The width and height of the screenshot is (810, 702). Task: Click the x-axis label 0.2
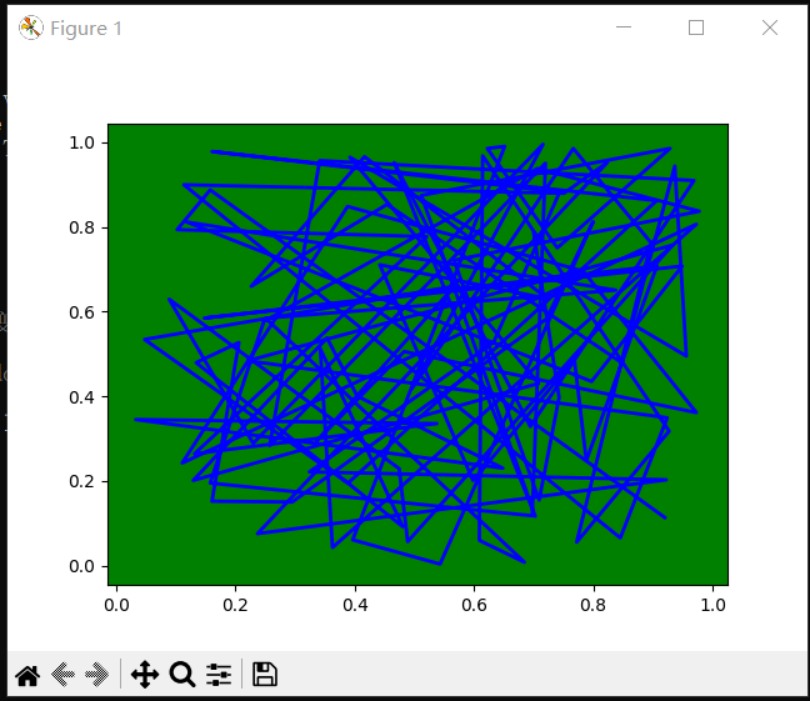pyautogui.click(x=236, y=605)
